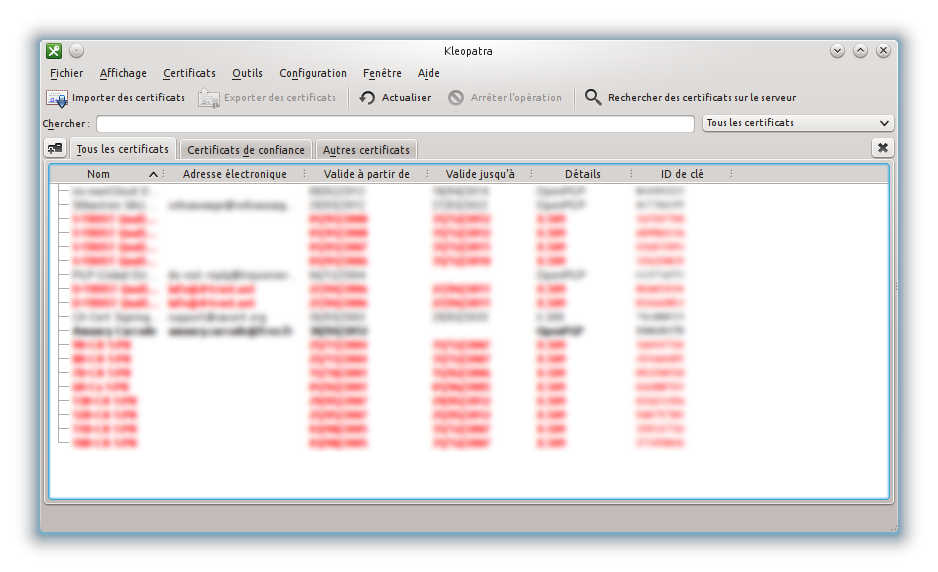Viewport: 938px width, 572px height.
Task: Click the Import certificates toolbar icon
Action: pos(56,98)
